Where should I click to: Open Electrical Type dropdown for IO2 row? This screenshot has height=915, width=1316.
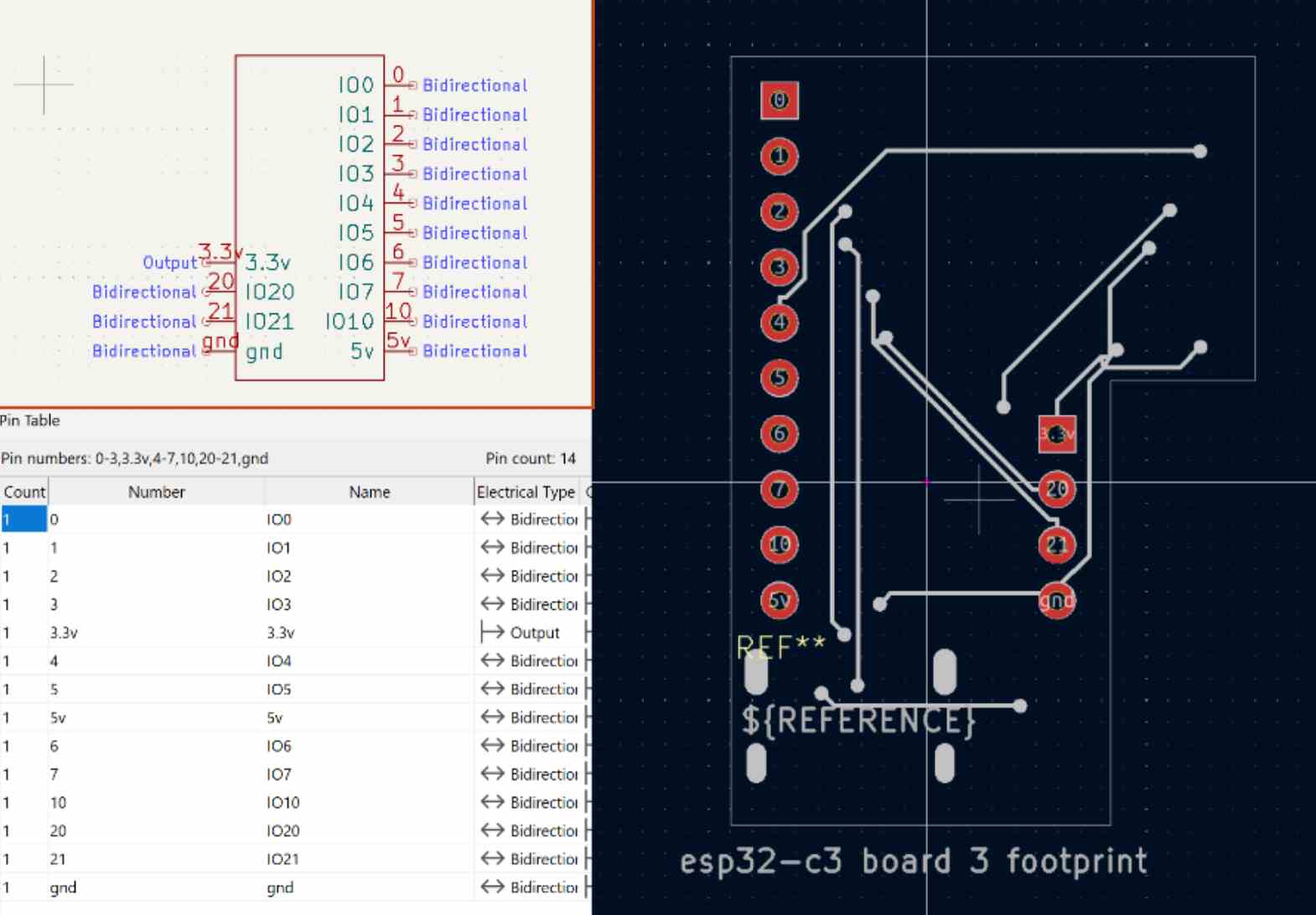tap(530, 576)
